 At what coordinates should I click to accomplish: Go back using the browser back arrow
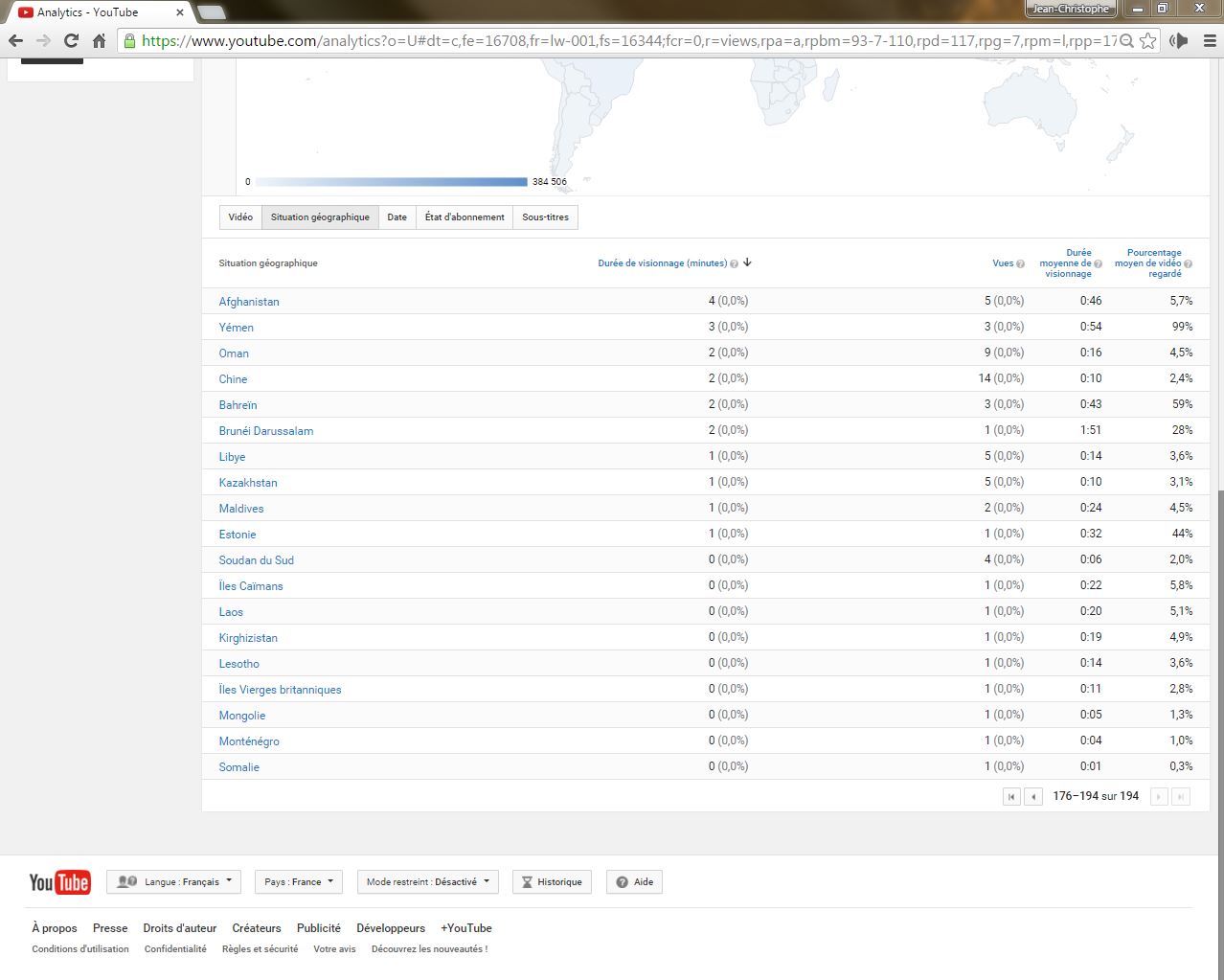15,40
